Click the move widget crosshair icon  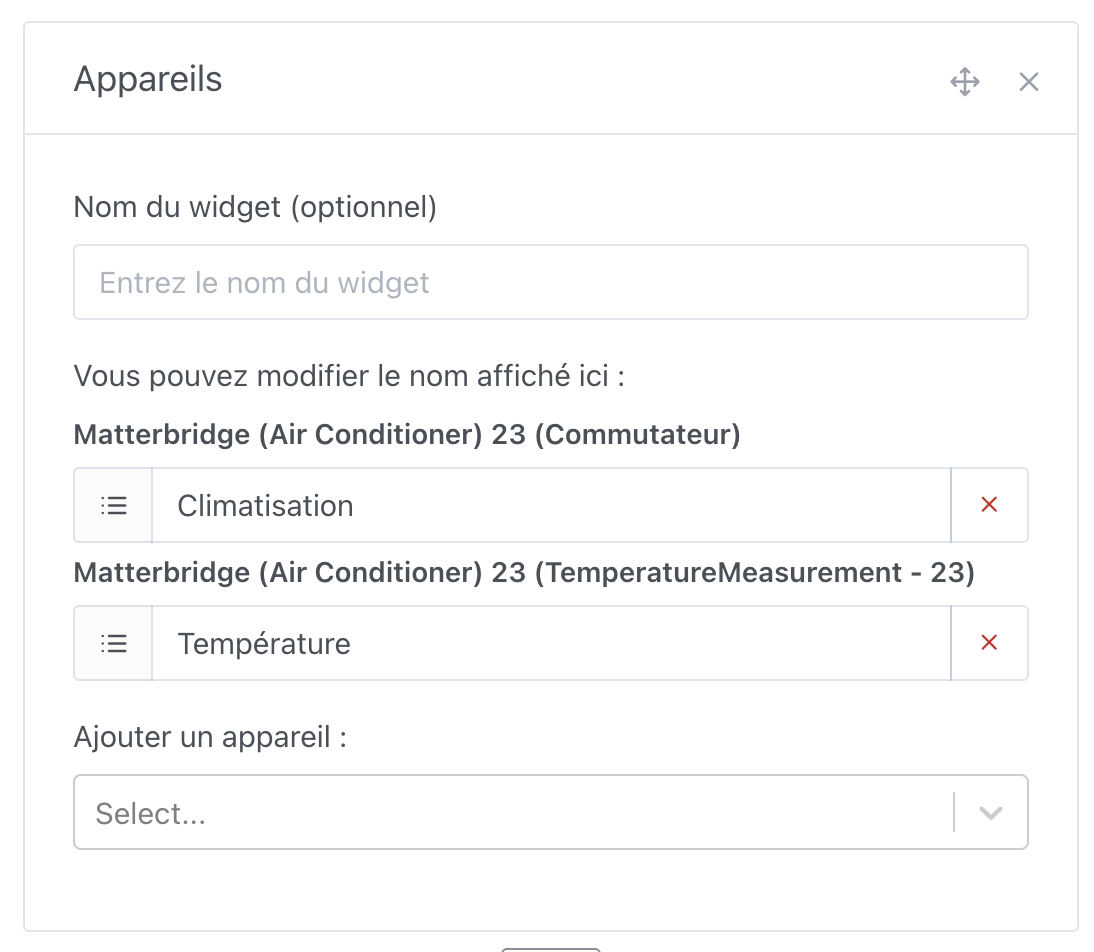[x=964, y=82]
